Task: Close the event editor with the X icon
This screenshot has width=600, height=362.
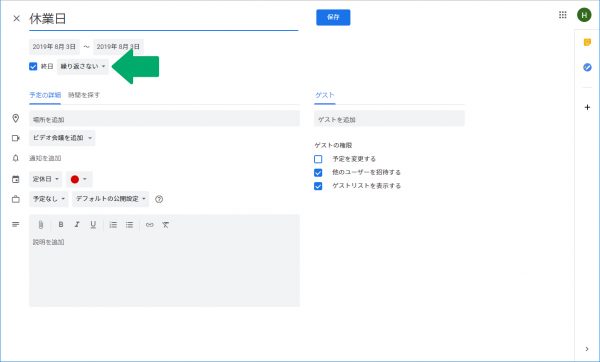Action: pos(16,18)
